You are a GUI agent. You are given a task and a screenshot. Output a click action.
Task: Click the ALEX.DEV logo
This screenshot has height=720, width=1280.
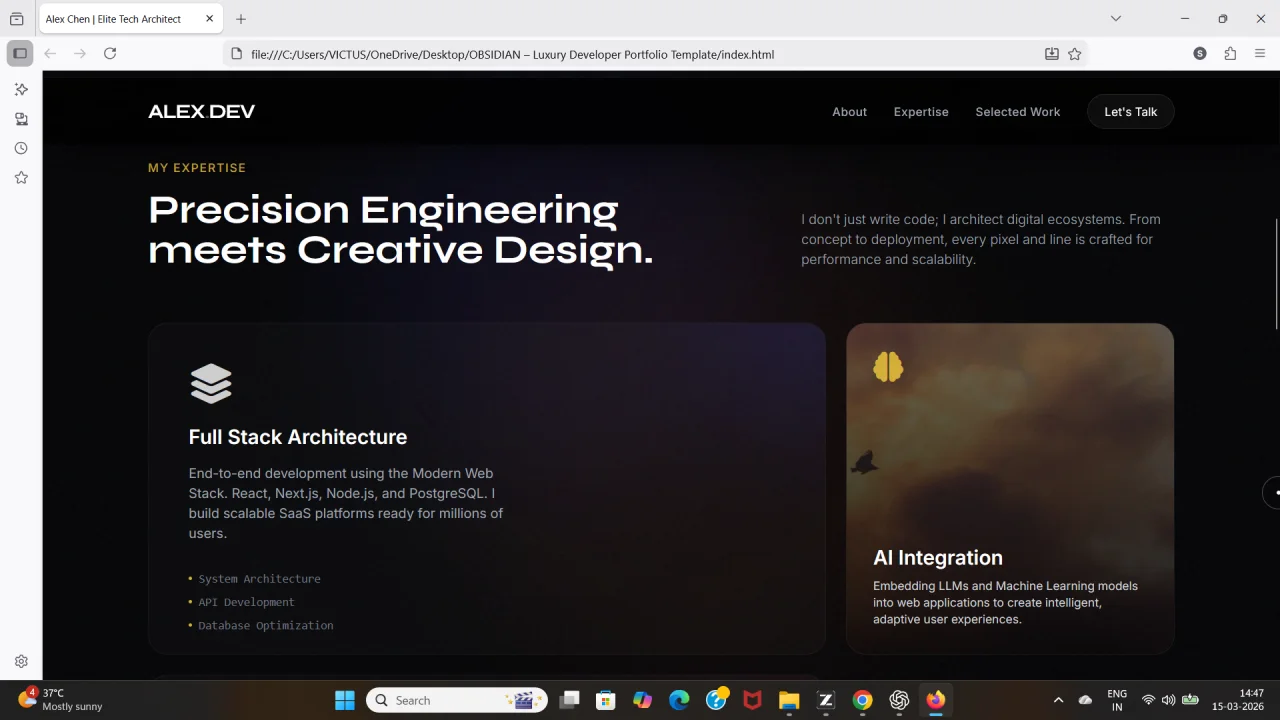pos(202,112)
